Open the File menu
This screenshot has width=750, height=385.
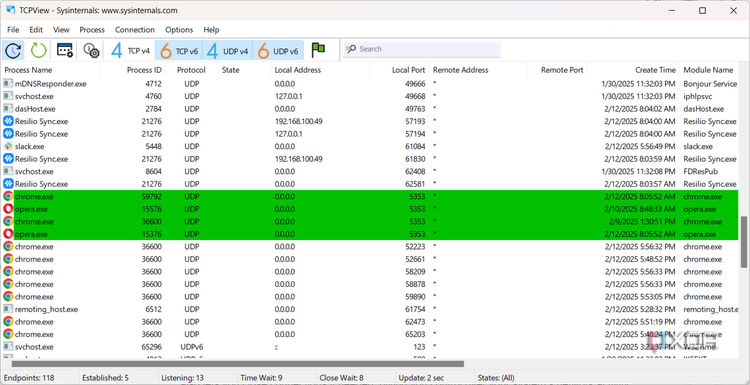pos(13,30)
